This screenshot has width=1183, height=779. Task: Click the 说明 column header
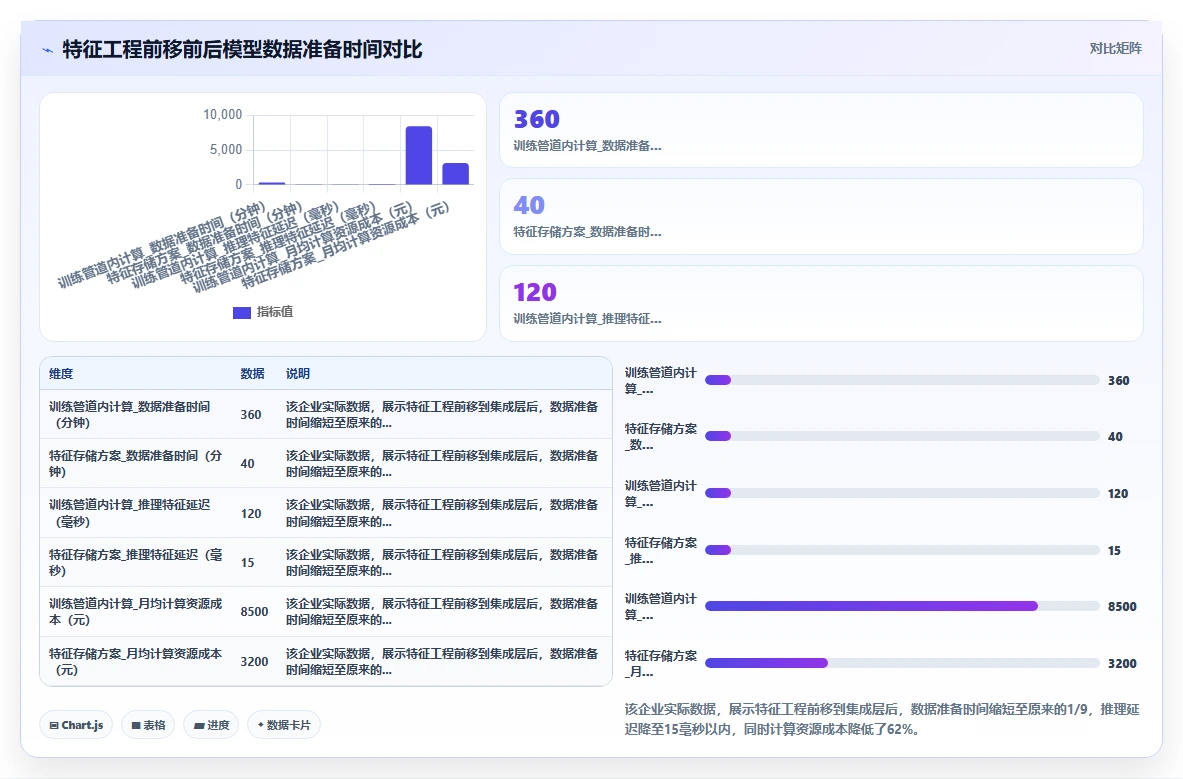pos(297,373)
